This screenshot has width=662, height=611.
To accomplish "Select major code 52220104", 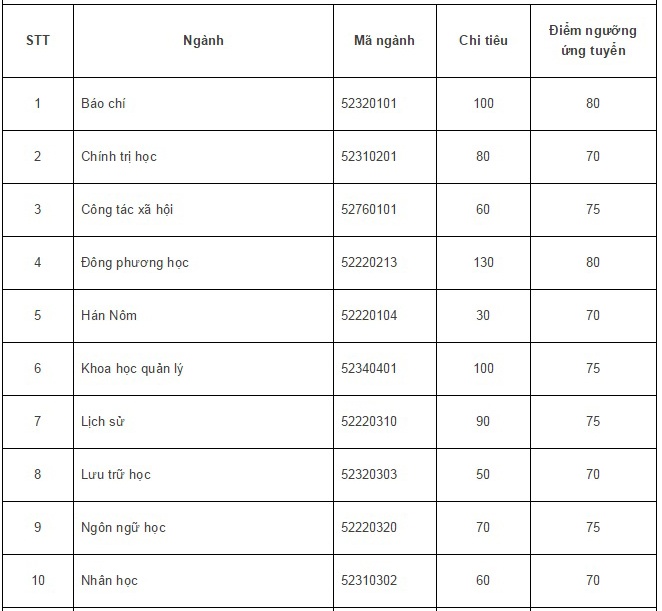I will pyautogui.click(x=369, y=316).
